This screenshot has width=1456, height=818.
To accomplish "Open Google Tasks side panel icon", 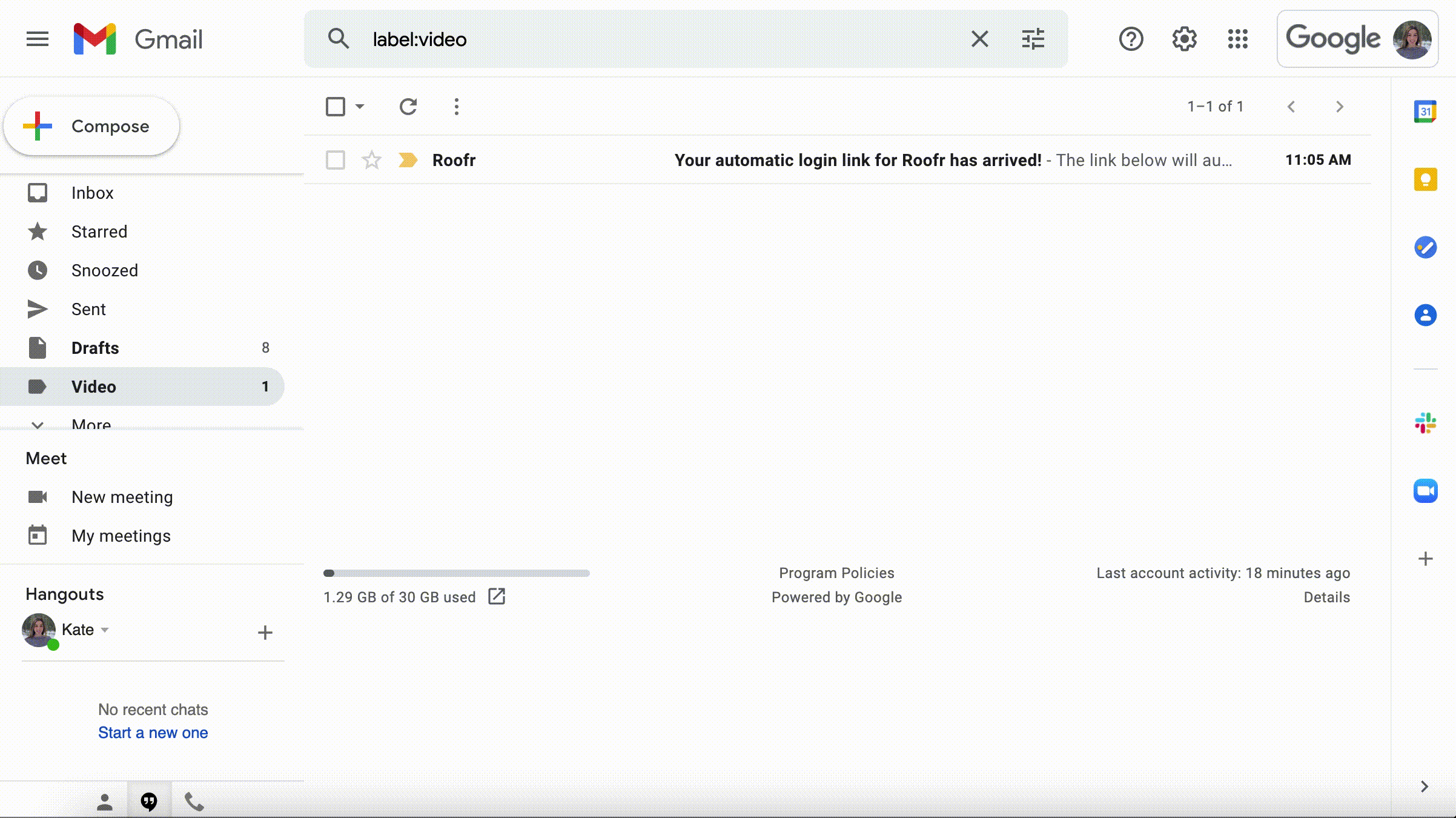I will 1425,247.
